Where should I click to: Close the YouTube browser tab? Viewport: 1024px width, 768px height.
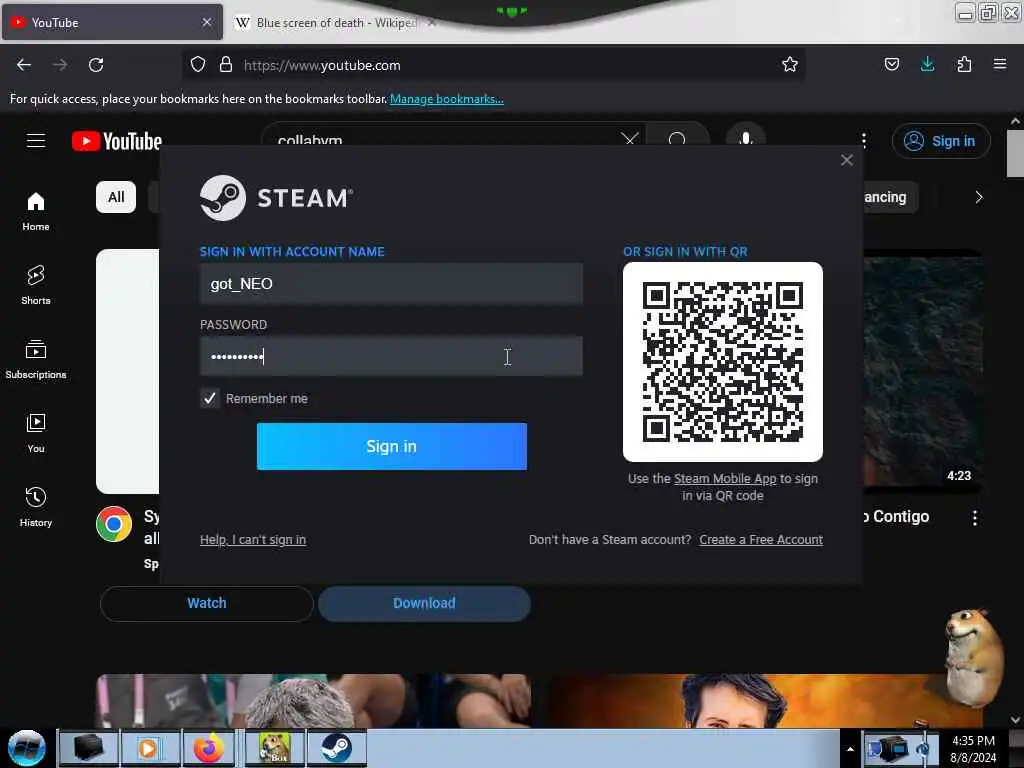coord(206,22)
